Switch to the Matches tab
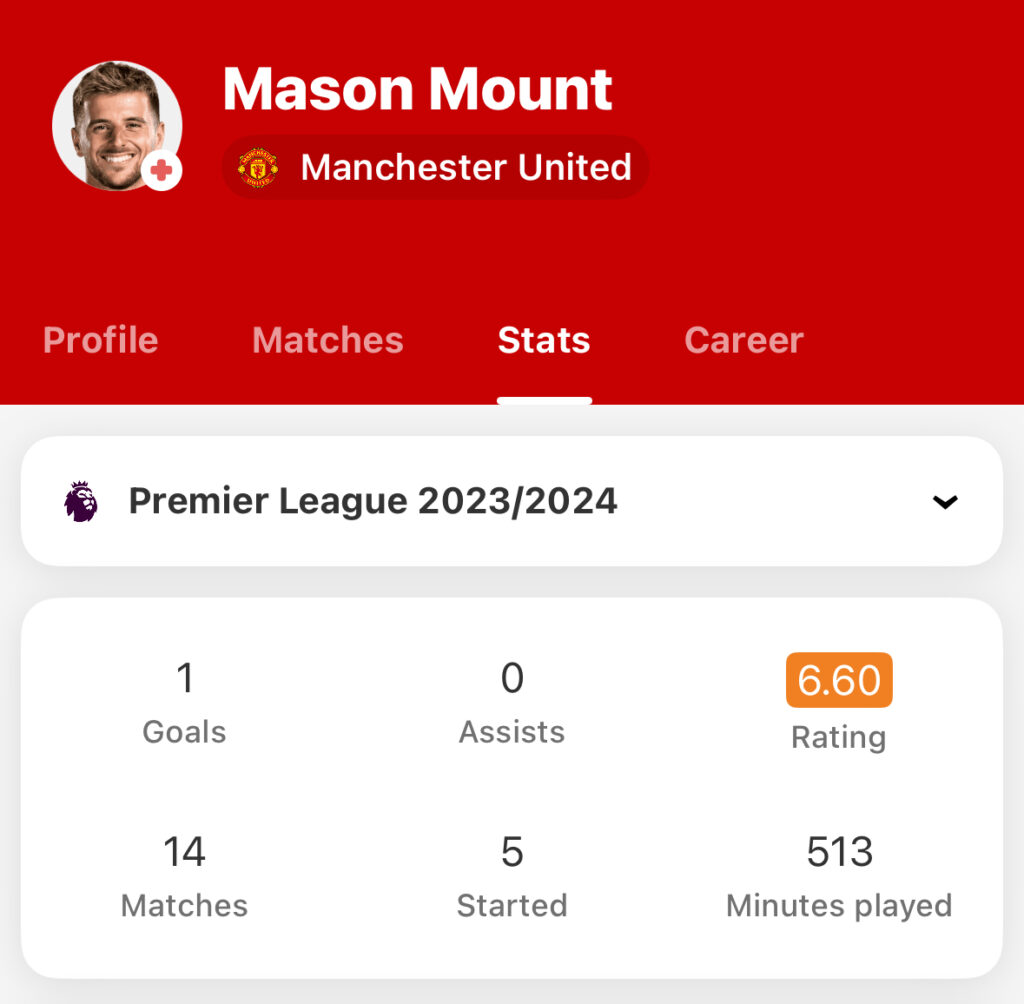Viewport: 1024px width, 1004px height. coord(328,340)
